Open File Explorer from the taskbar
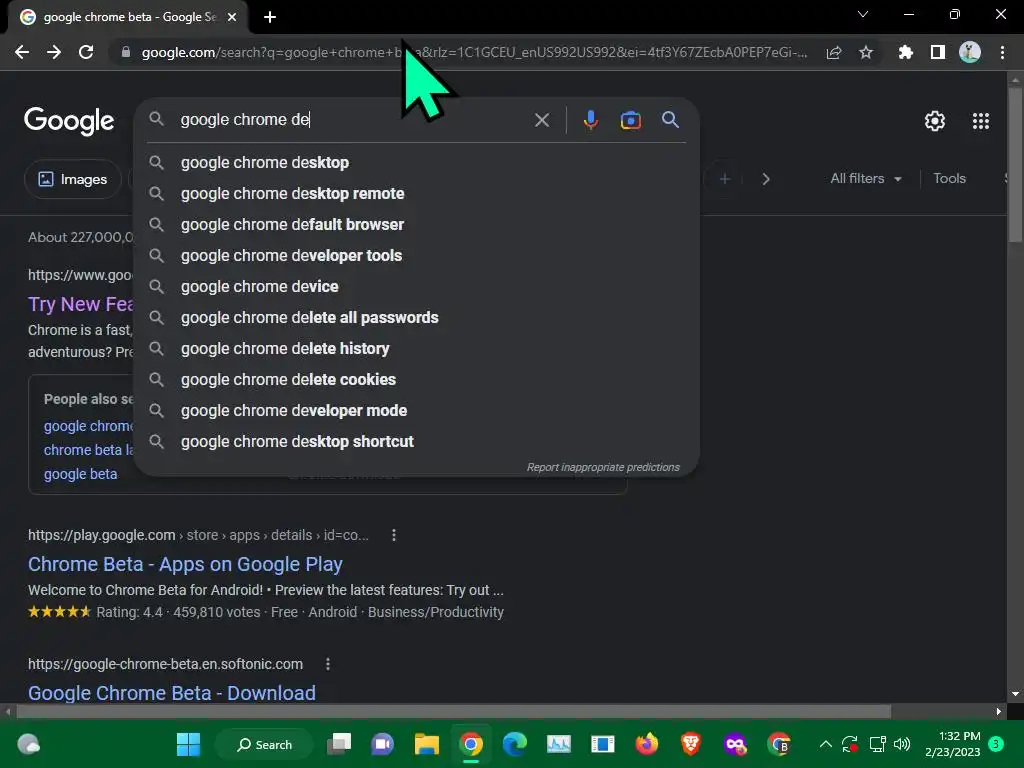 426,744
